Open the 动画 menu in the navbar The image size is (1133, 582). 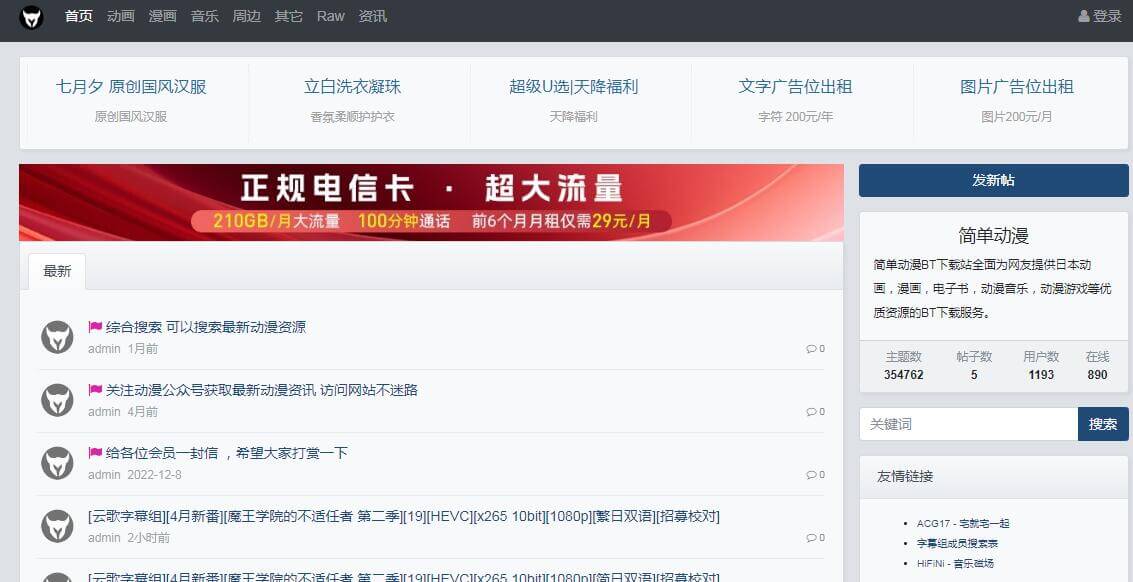pos(121,17)
